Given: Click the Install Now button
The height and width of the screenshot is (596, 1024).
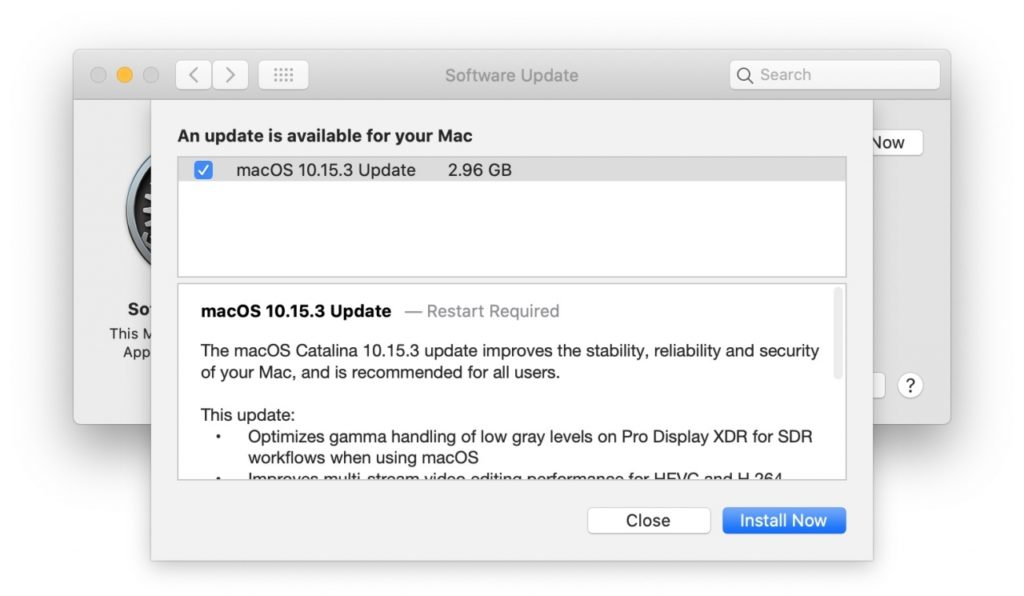Looking at the screenshot, I should point(783,520).
